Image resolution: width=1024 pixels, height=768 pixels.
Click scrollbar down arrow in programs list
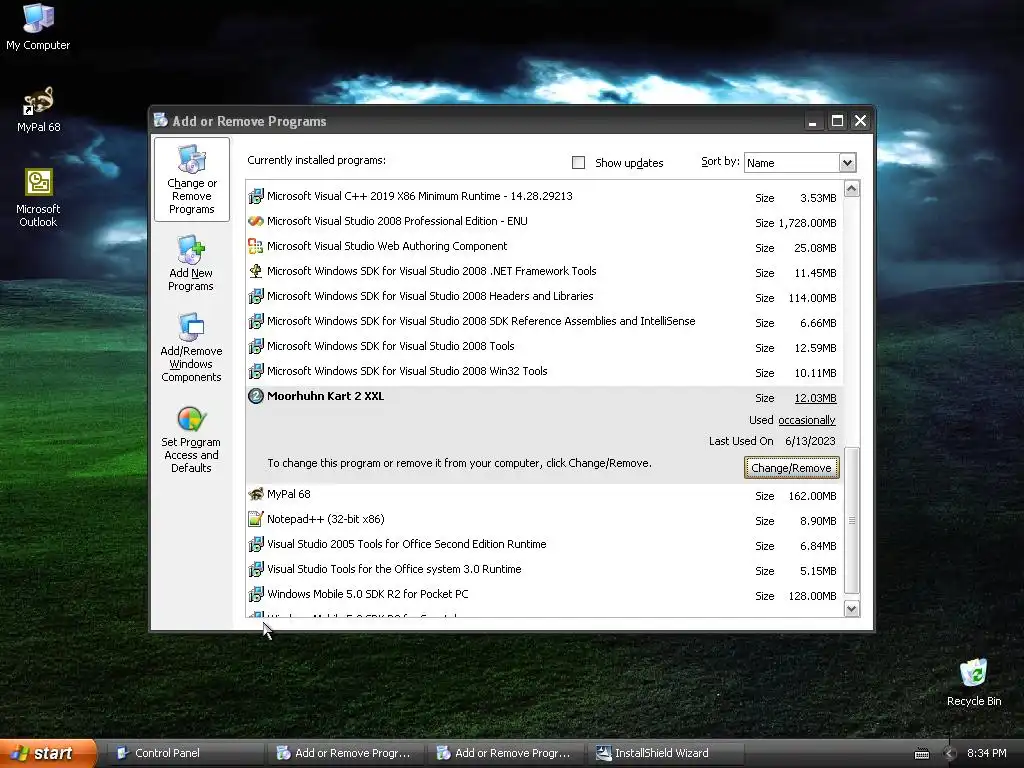[x=852, y=609]
